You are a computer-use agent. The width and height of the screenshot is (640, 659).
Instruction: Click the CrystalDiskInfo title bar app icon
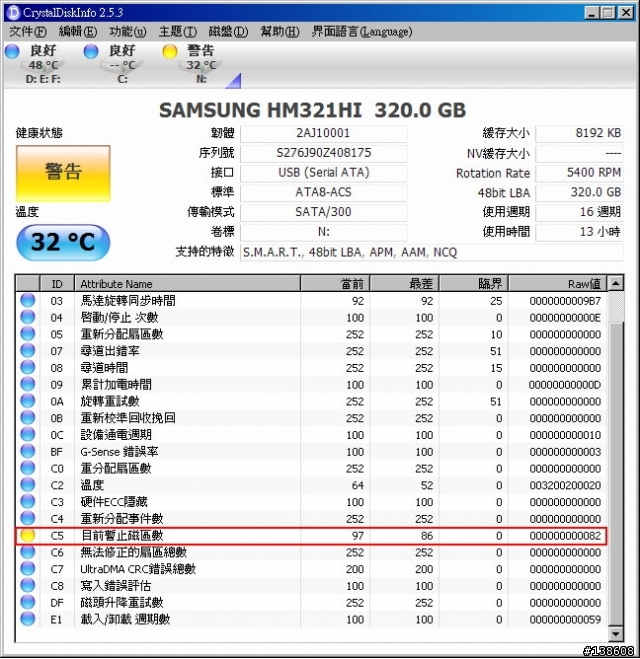coord(13,12)
